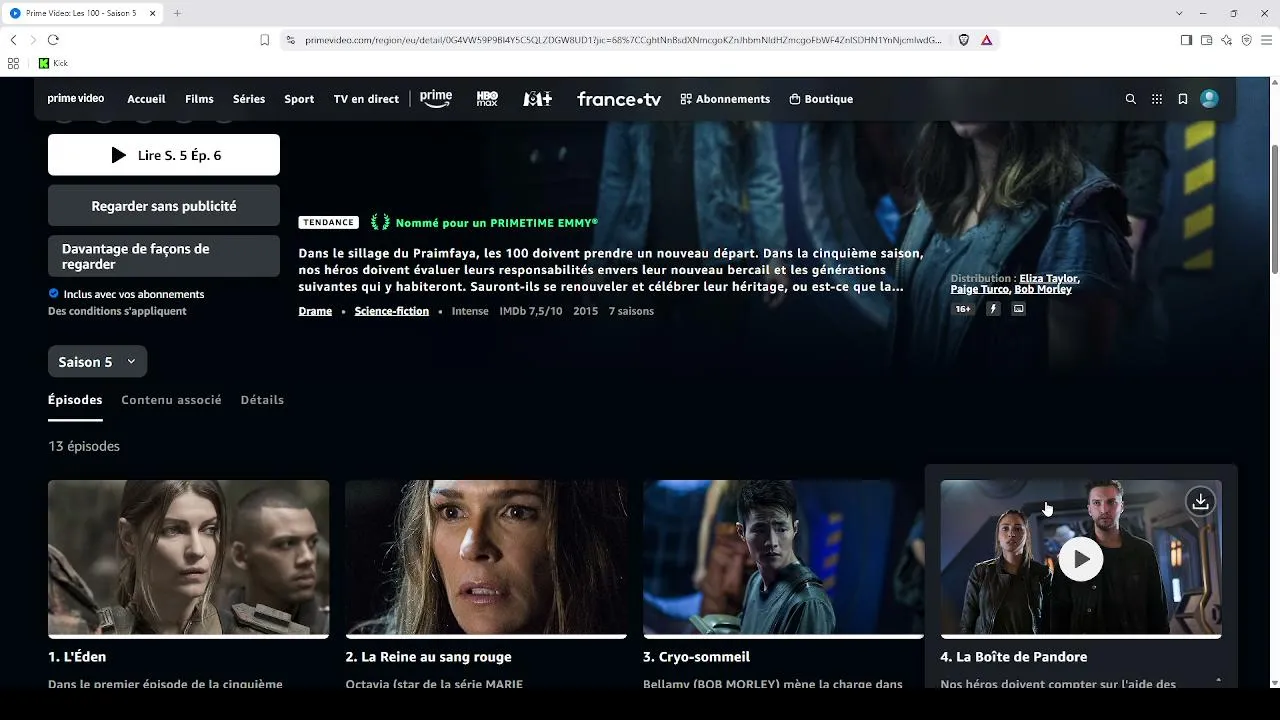Viewport: 1280px width, 720px height.
Task: Open the Boutique menu
Action: (x=821, y=99)
